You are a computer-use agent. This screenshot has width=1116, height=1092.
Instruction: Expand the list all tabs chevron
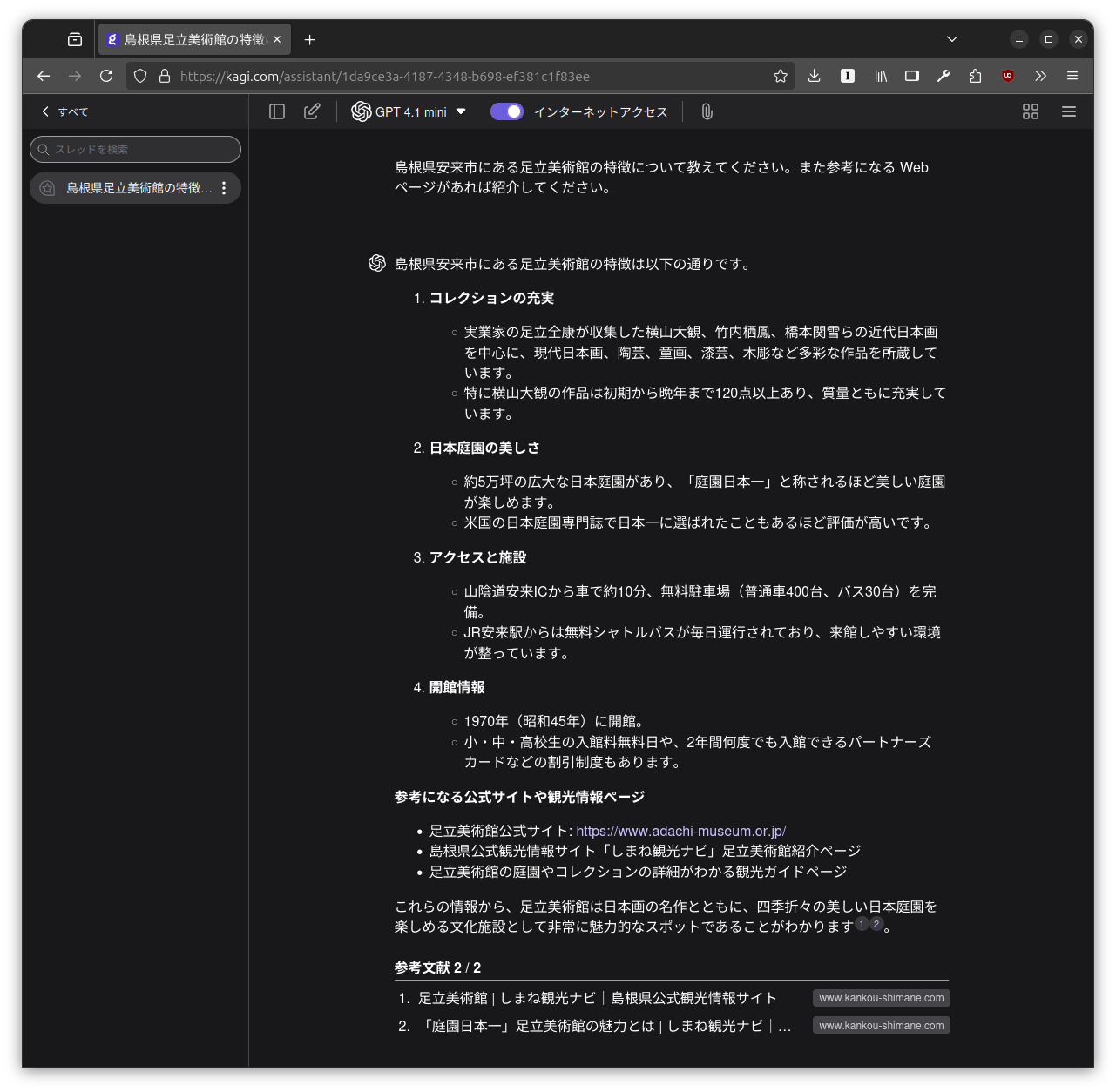click(x=952, y=39)
